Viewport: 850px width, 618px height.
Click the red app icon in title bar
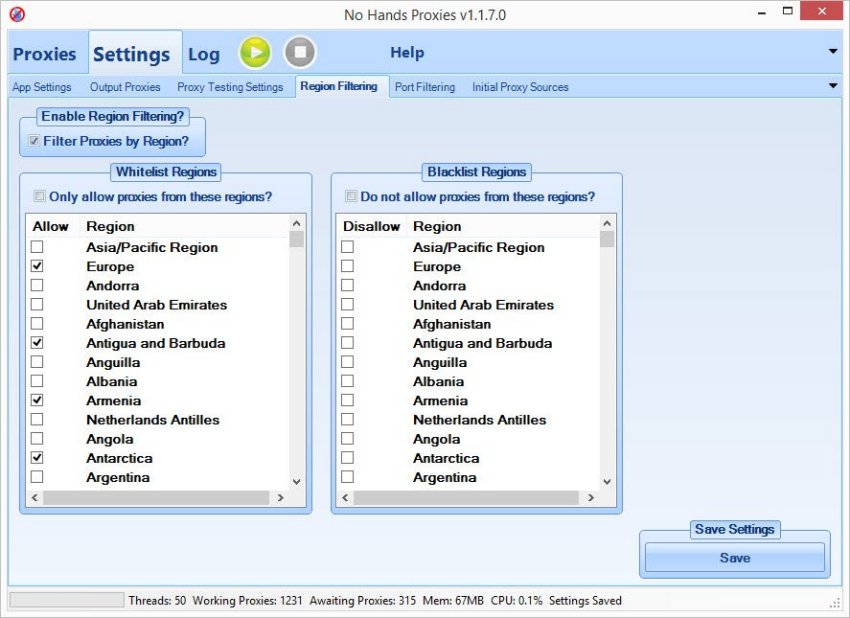(17, 14)
